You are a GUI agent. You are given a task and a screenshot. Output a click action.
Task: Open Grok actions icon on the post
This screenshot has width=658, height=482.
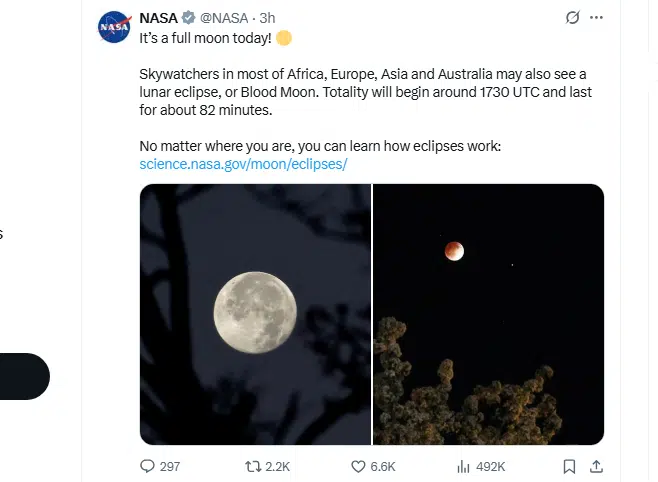[x=572, y=18]
